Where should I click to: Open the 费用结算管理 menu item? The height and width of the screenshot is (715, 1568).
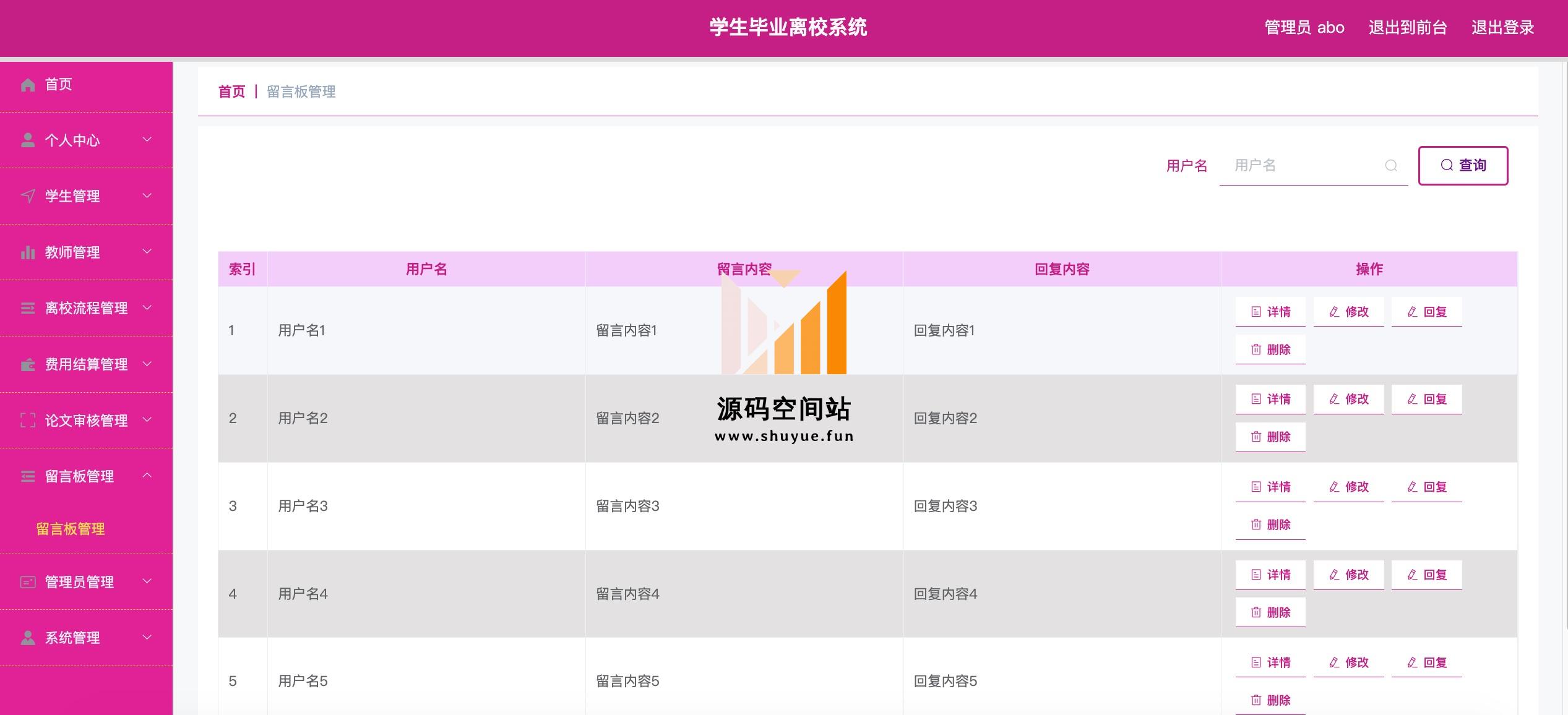[86, 364]
